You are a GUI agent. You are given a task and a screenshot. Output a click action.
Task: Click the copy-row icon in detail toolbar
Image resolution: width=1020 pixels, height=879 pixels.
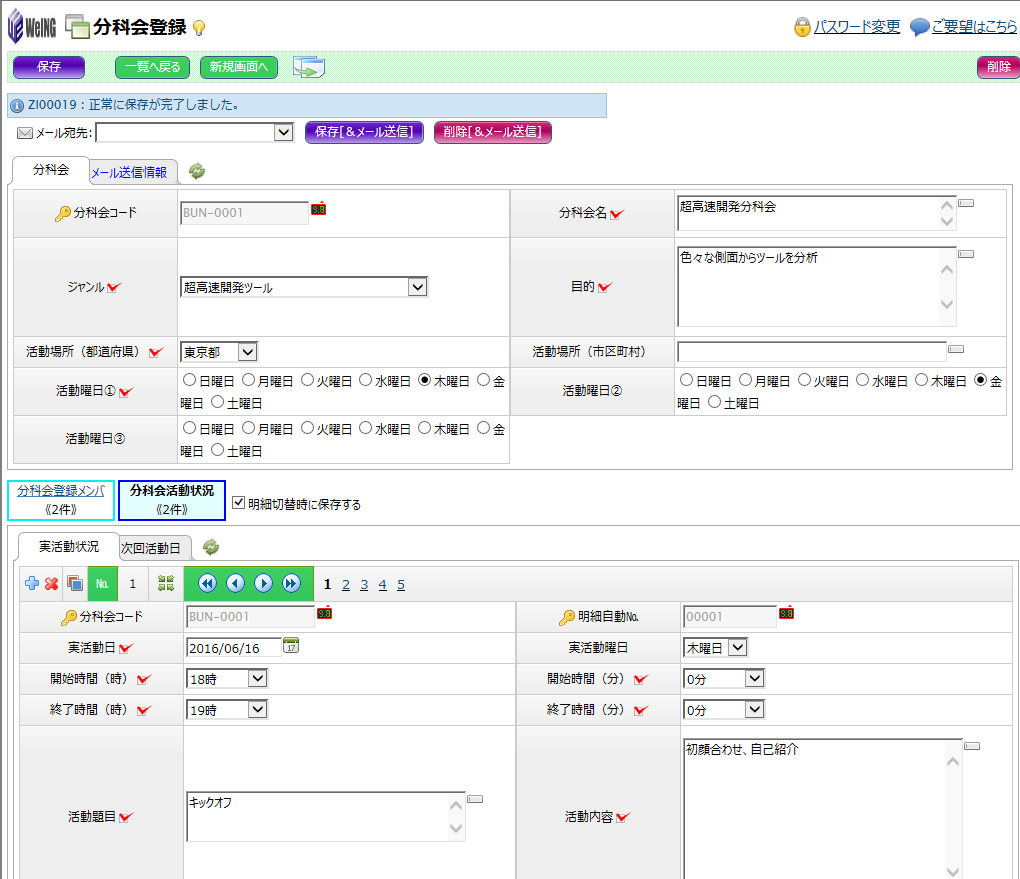74,583
